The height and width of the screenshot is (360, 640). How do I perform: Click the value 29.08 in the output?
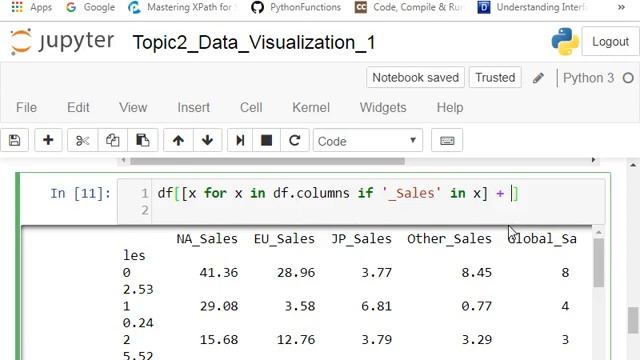219,306
